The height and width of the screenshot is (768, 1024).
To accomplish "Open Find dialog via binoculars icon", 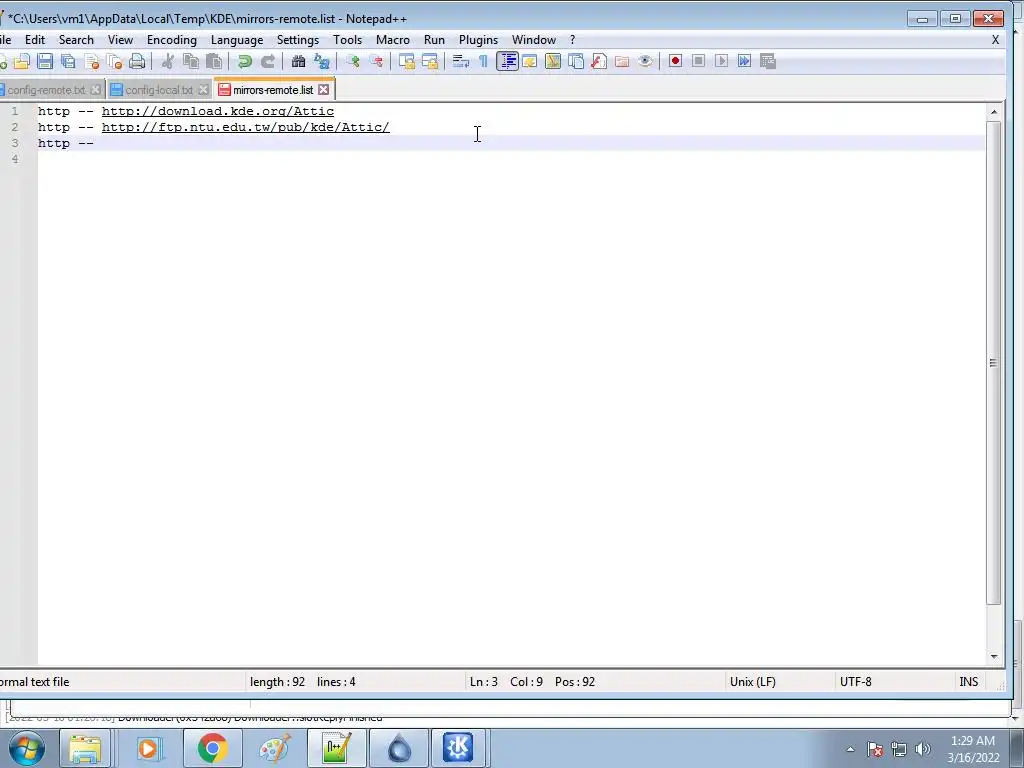I will (x=298, y=61).
